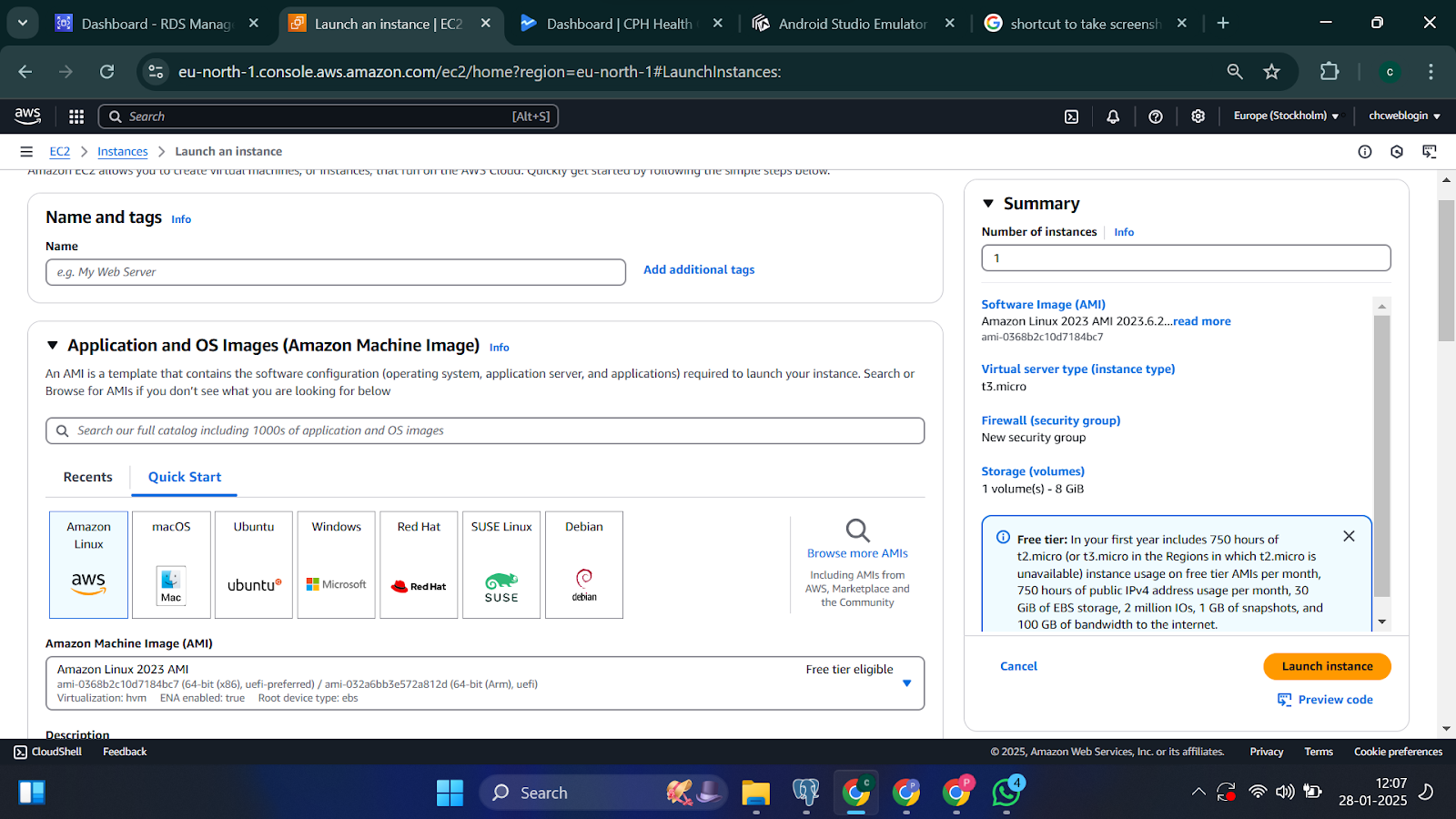Open the feedback panel icon beside breadcrumbs
The height and width of the screenshot is (819, 1456).
(1430, 152)
